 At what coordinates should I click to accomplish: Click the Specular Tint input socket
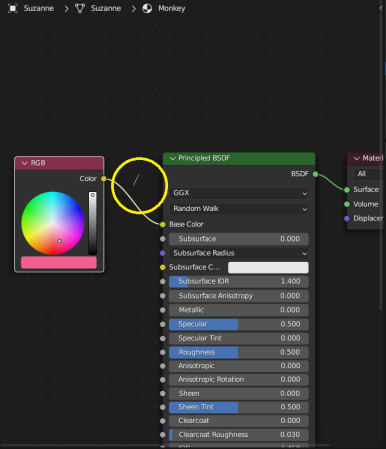(x=163, y=338)
